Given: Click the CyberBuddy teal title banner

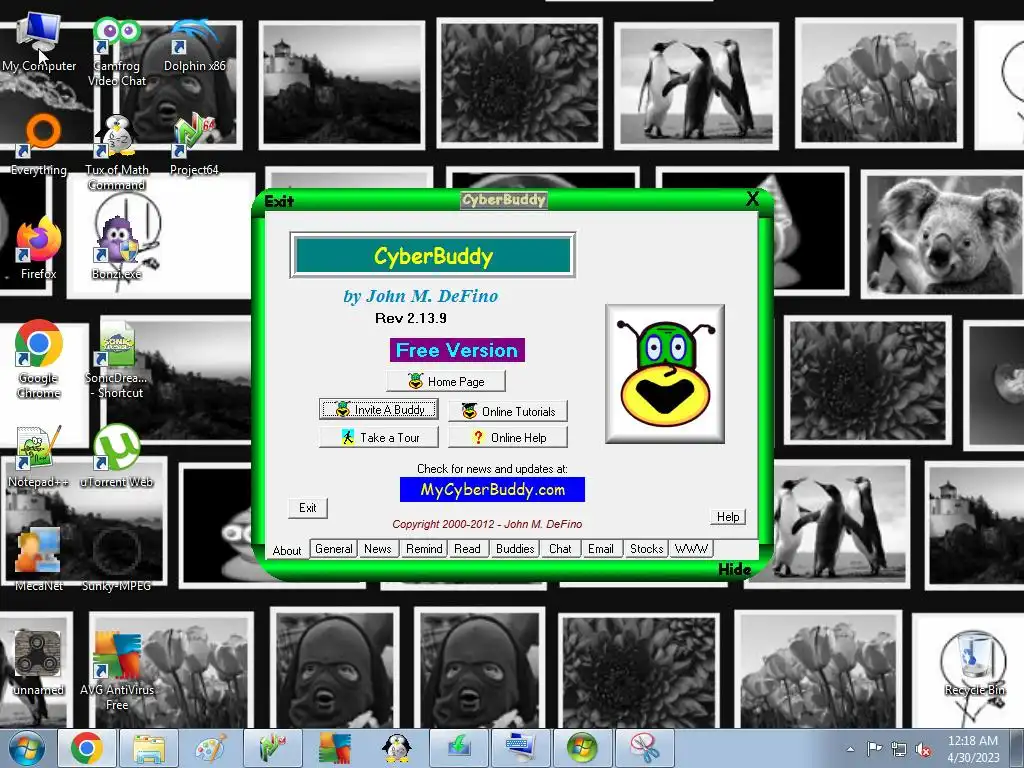Looking at the screenshot, I should (x=433, y=255).
